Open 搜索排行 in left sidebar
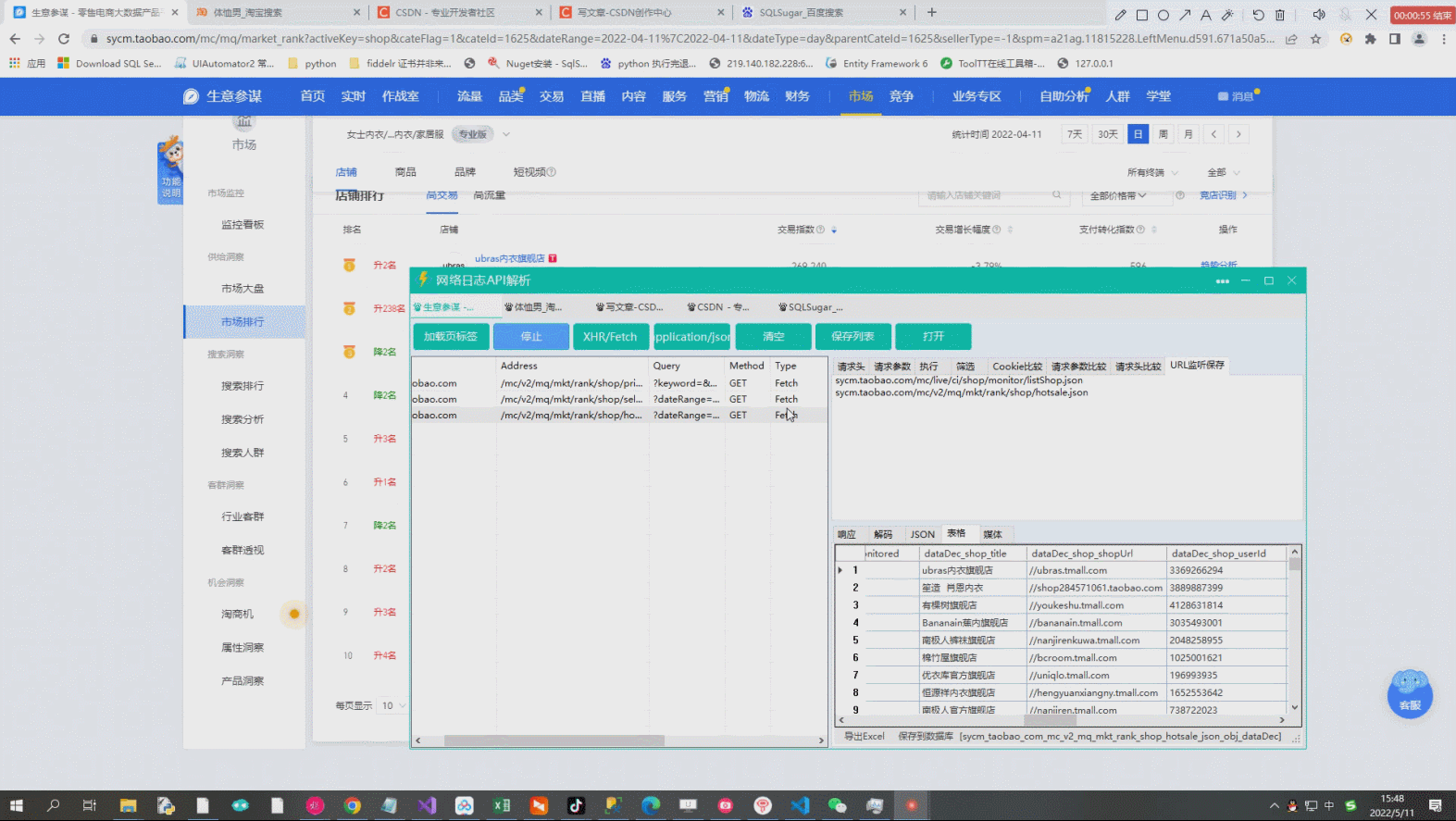 pos(243,386)
